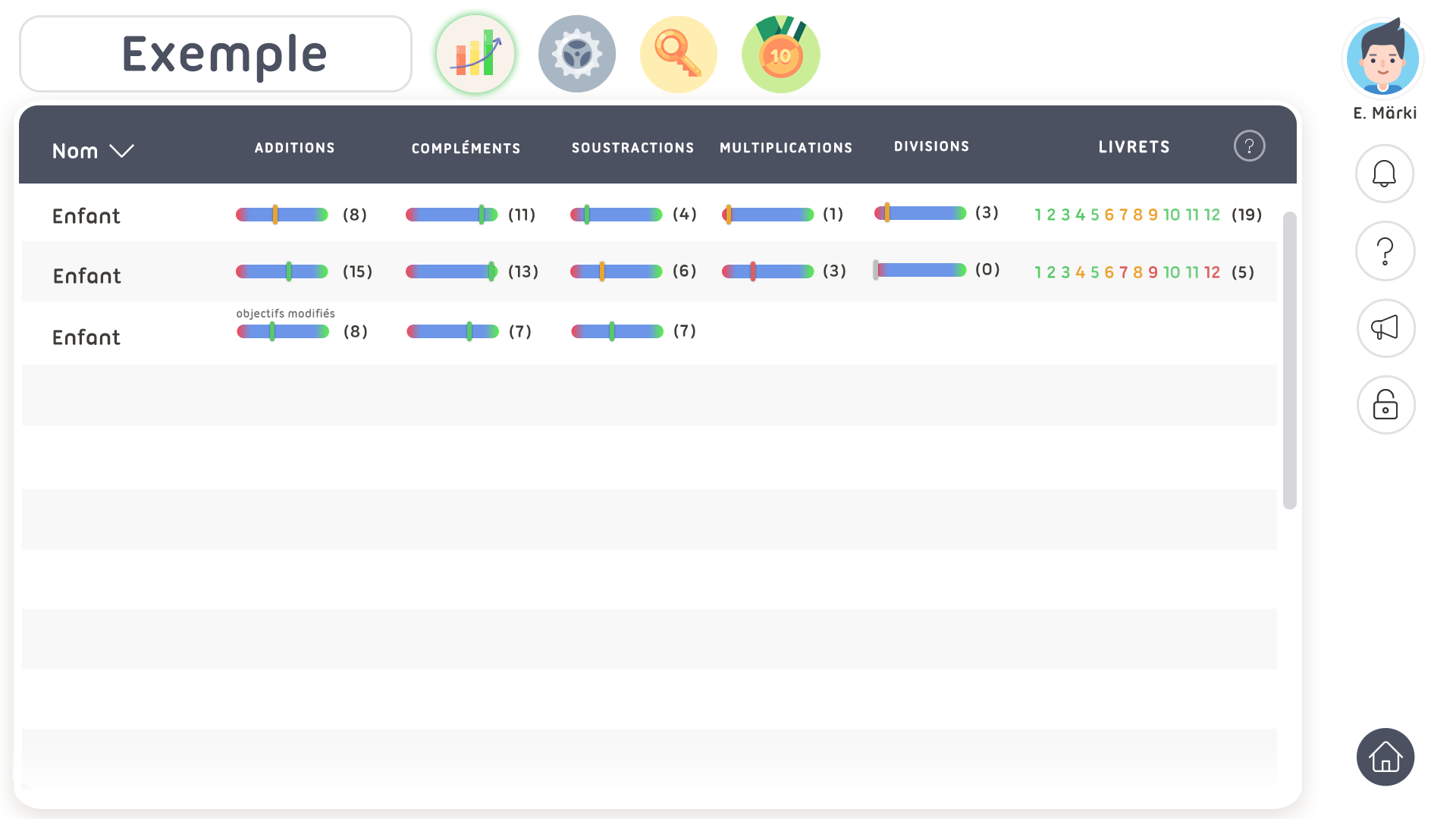Open the sidebar question mark help
Screen dimensions: 1456x819
point(1384,251)
